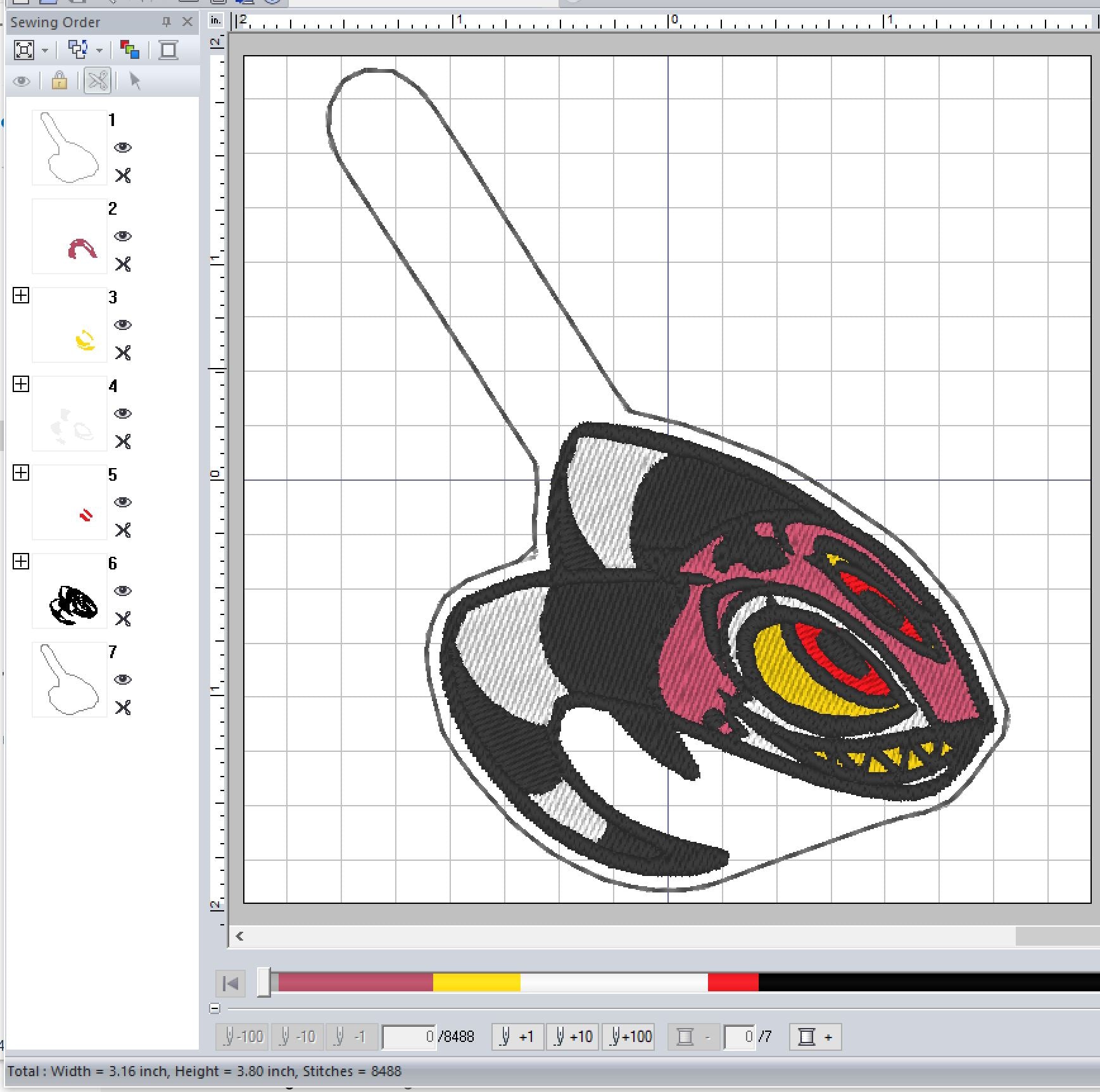
Task: Open the dropdown arrow next to the group select icon
Action: 99,50
